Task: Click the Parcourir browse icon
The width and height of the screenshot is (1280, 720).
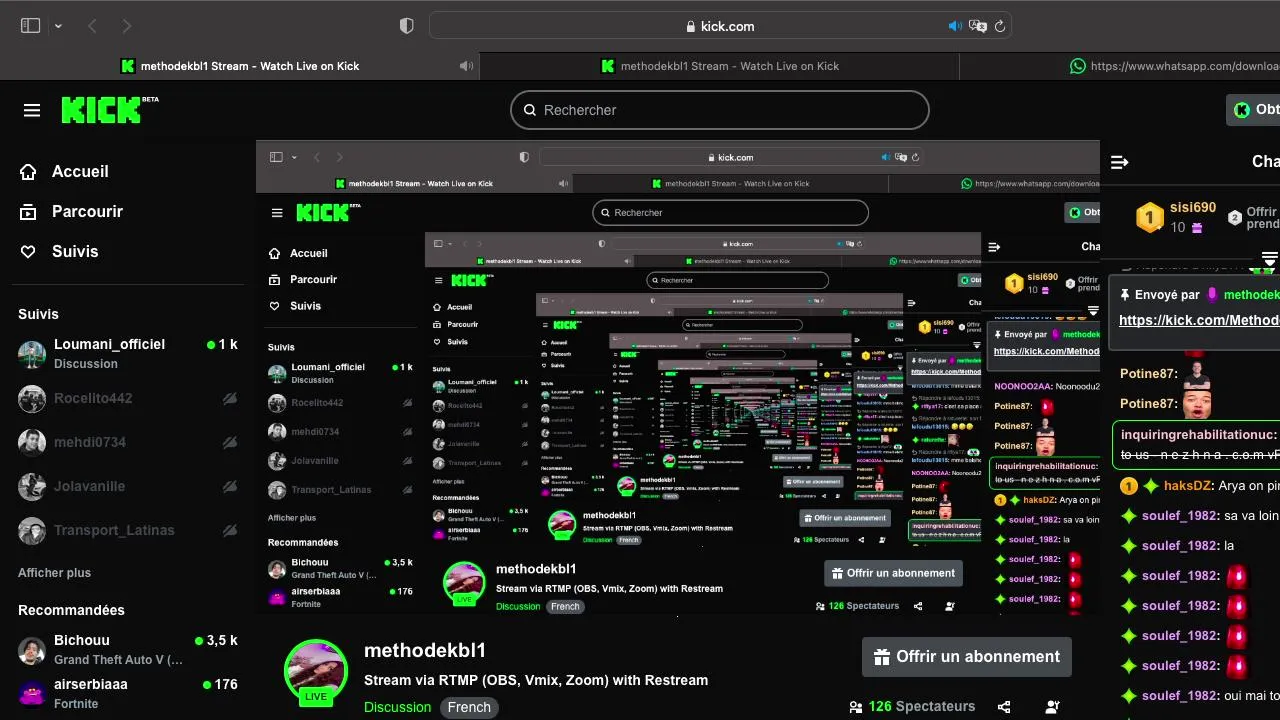Action: click(29, 211)
